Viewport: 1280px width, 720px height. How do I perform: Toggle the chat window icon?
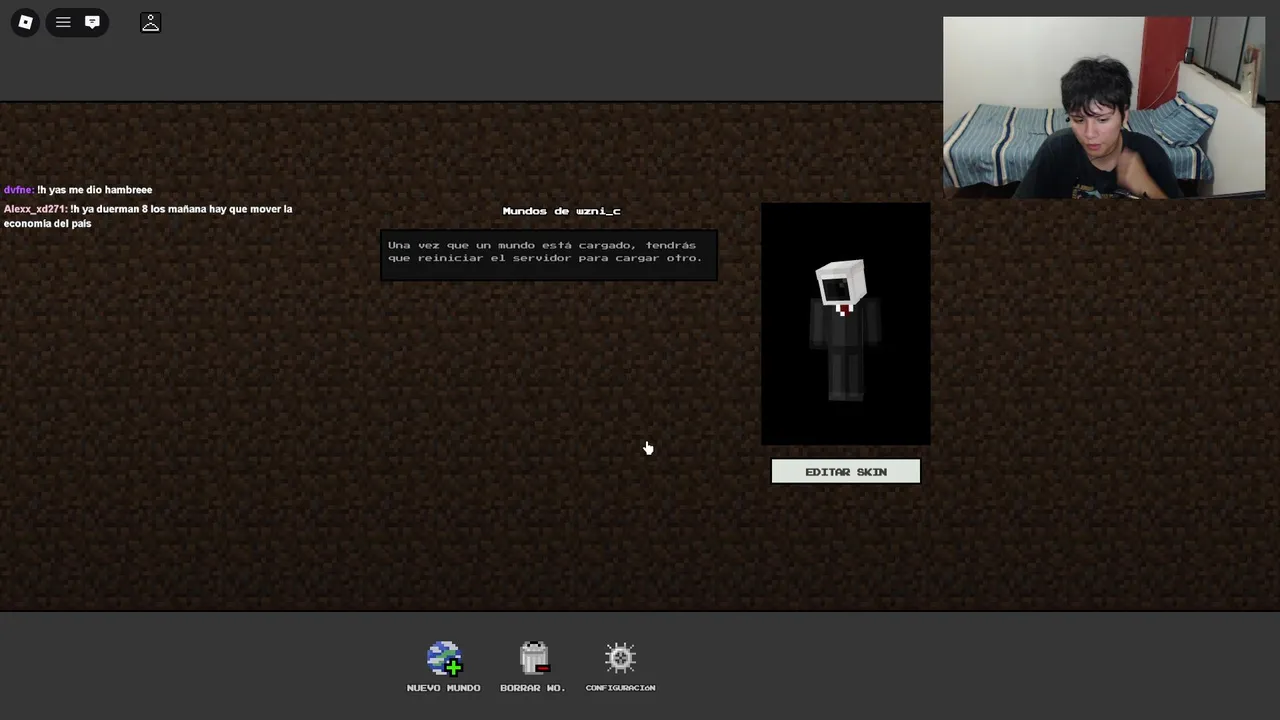pos(92,22)
